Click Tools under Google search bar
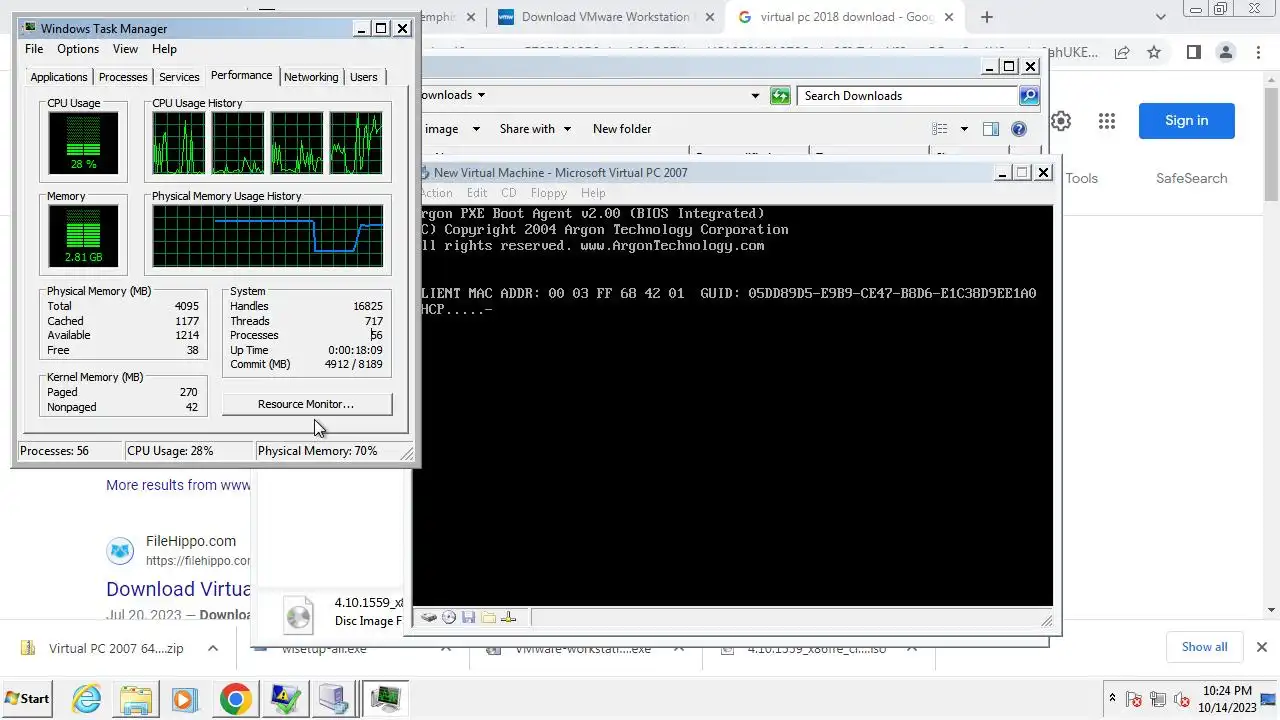The height and width of the screenshot is (720, 1280). point(1081,179)
